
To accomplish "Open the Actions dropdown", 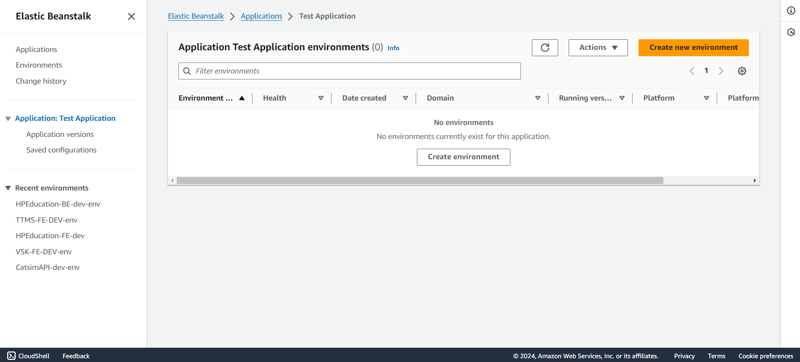I will click(x=598, y=47).
